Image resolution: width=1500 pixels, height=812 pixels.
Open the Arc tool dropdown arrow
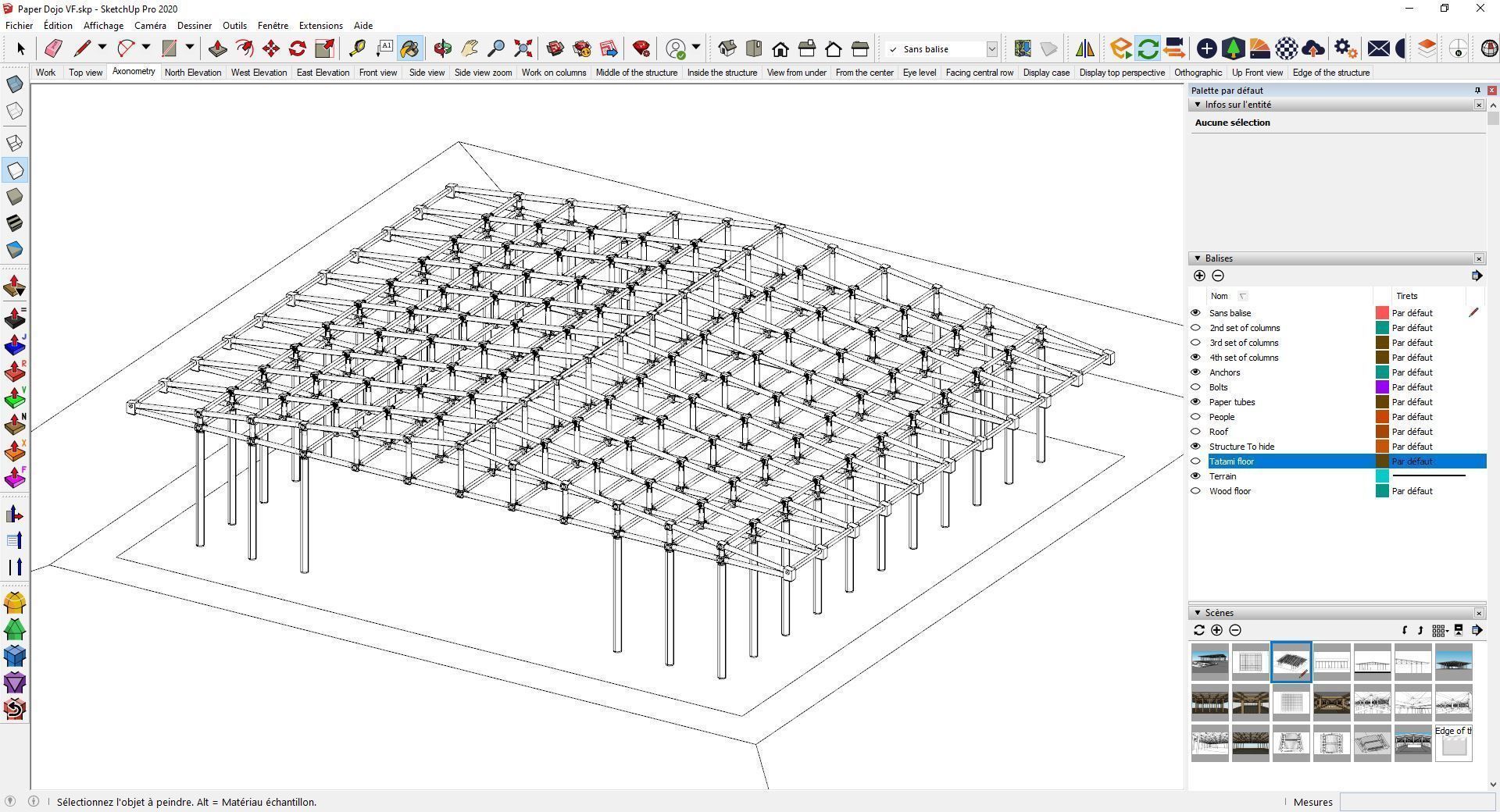pyautogui.click(x=145, y=48)
